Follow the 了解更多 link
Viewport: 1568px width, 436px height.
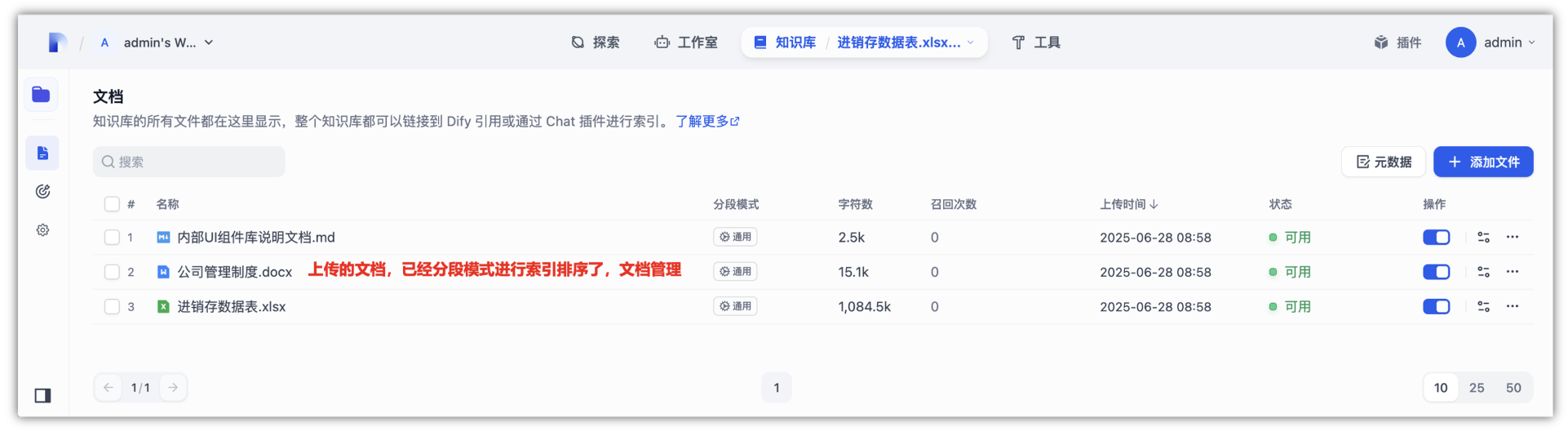point(707,122)
